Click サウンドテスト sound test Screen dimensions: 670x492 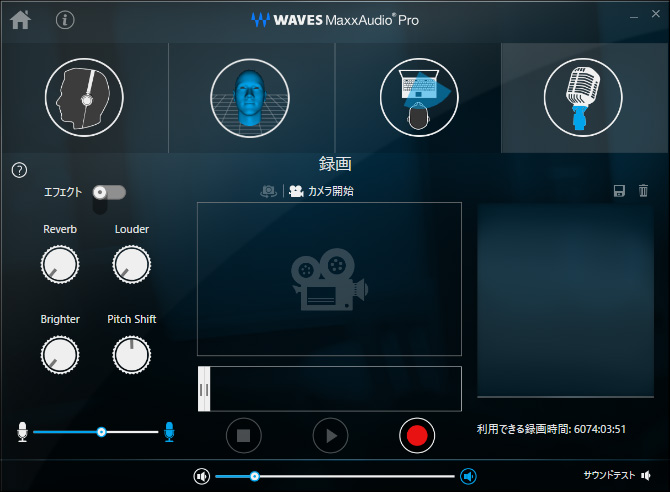610,476
